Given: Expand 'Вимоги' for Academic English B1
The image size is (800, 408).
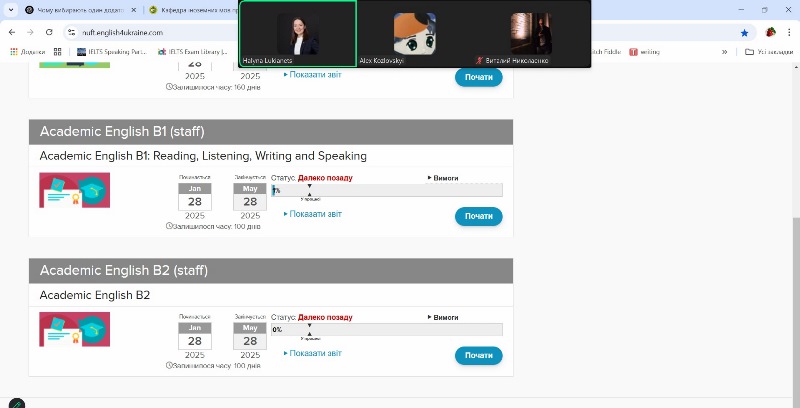Looking at the screenshot, I should coord(443,178).
